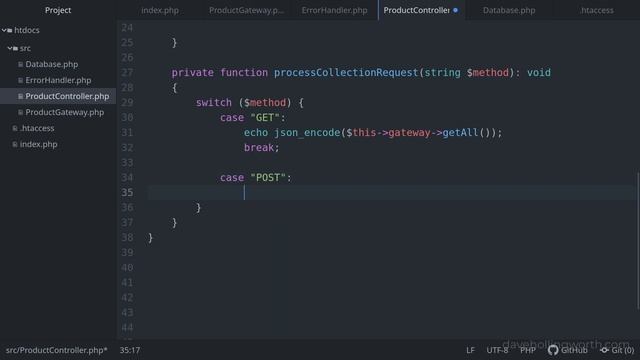This screenshot has height=360, width=640.
Task: Place cursor on empty line 35
Action: (x=391, y=193)
